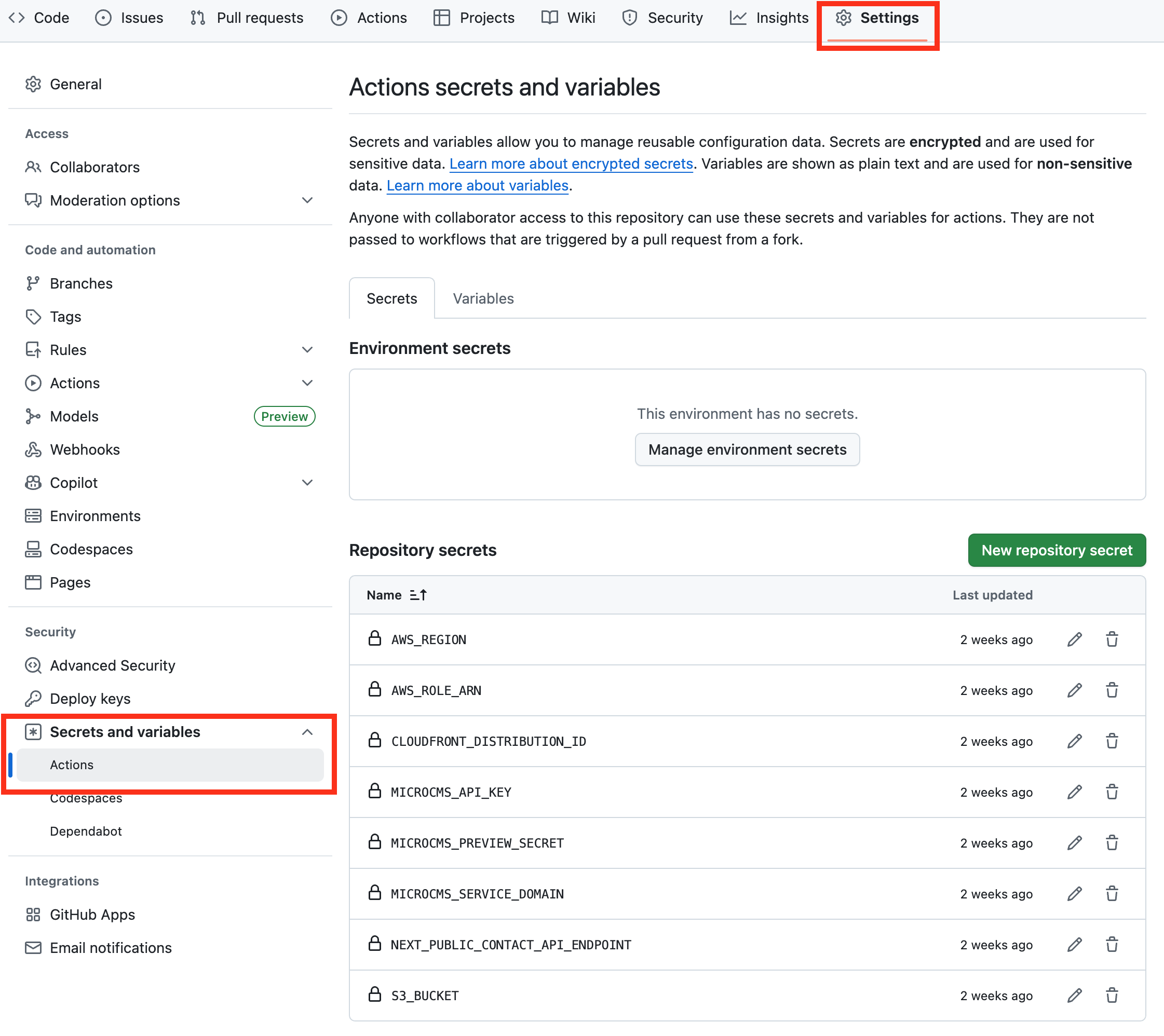This screenshot has width=1164, height=1036.
Task: Open Dependabot secrets in sidebar
Action: 86,831
